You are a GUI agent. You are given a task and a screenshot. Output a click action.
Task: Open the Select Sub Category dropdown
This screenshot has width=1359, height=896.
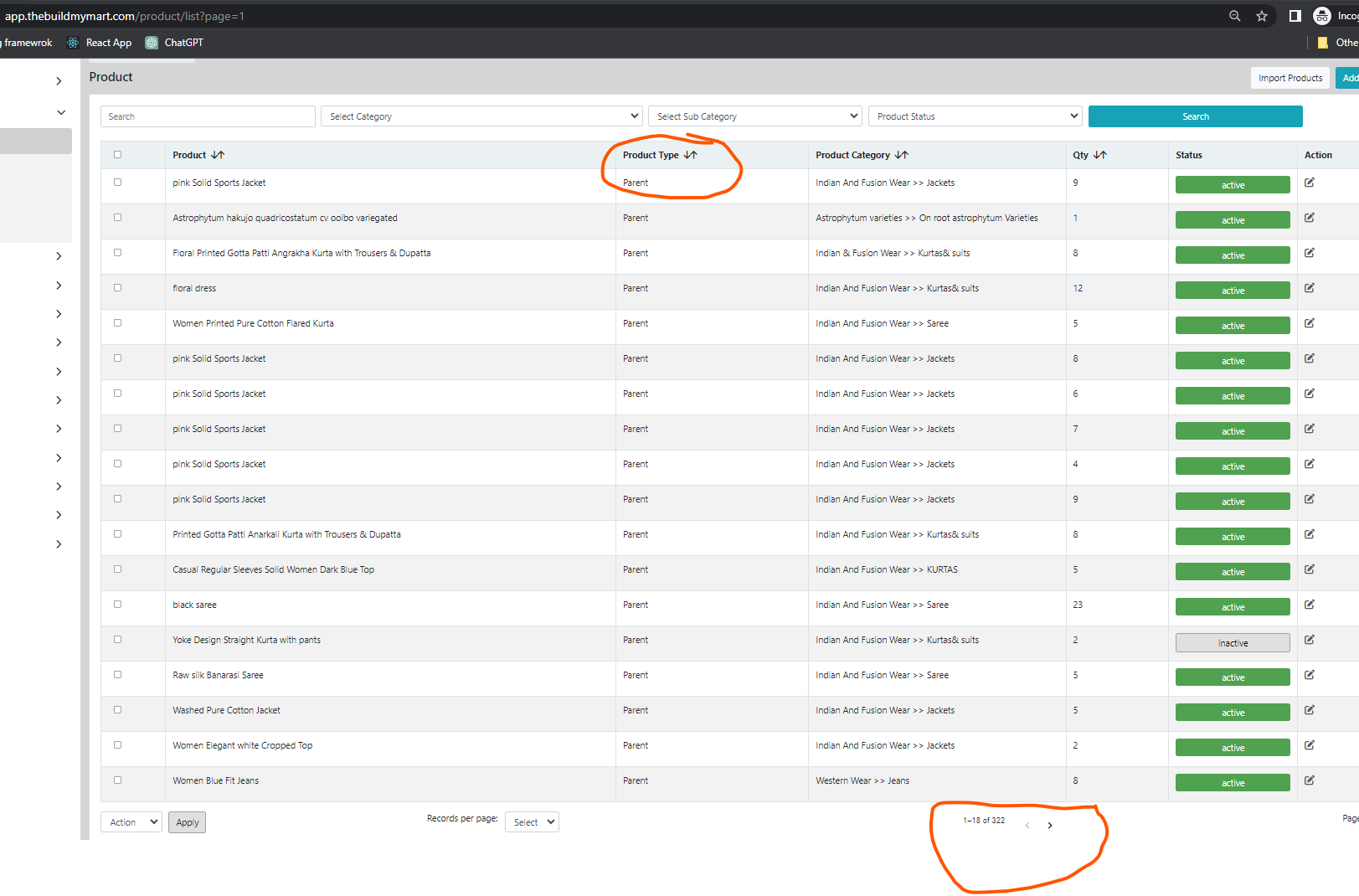coord(755,116)
